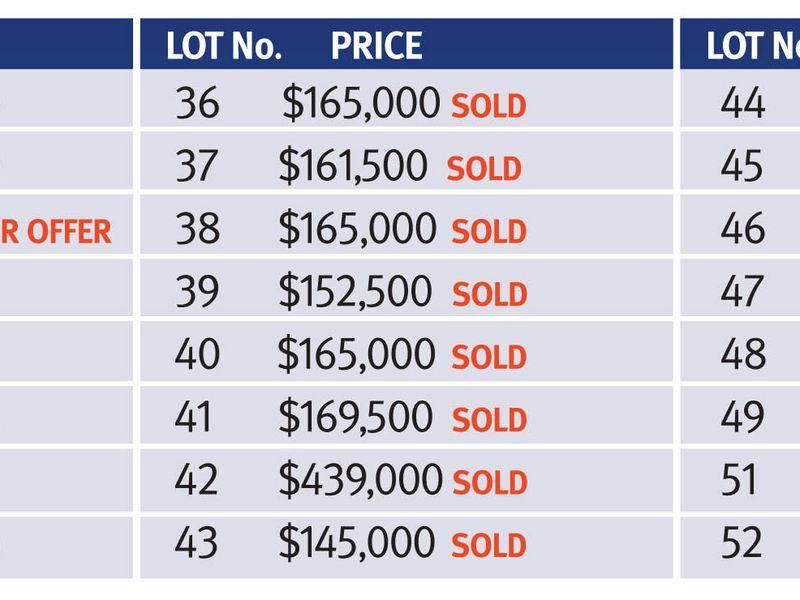Select lot number 36
800x600 pixels.
(197, 103)
